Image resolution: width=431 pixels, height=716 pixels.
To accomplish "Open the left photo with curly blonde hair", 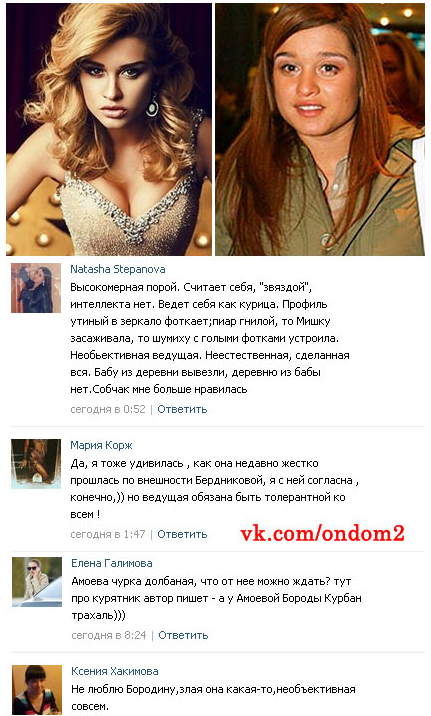I will click(109, 129).
